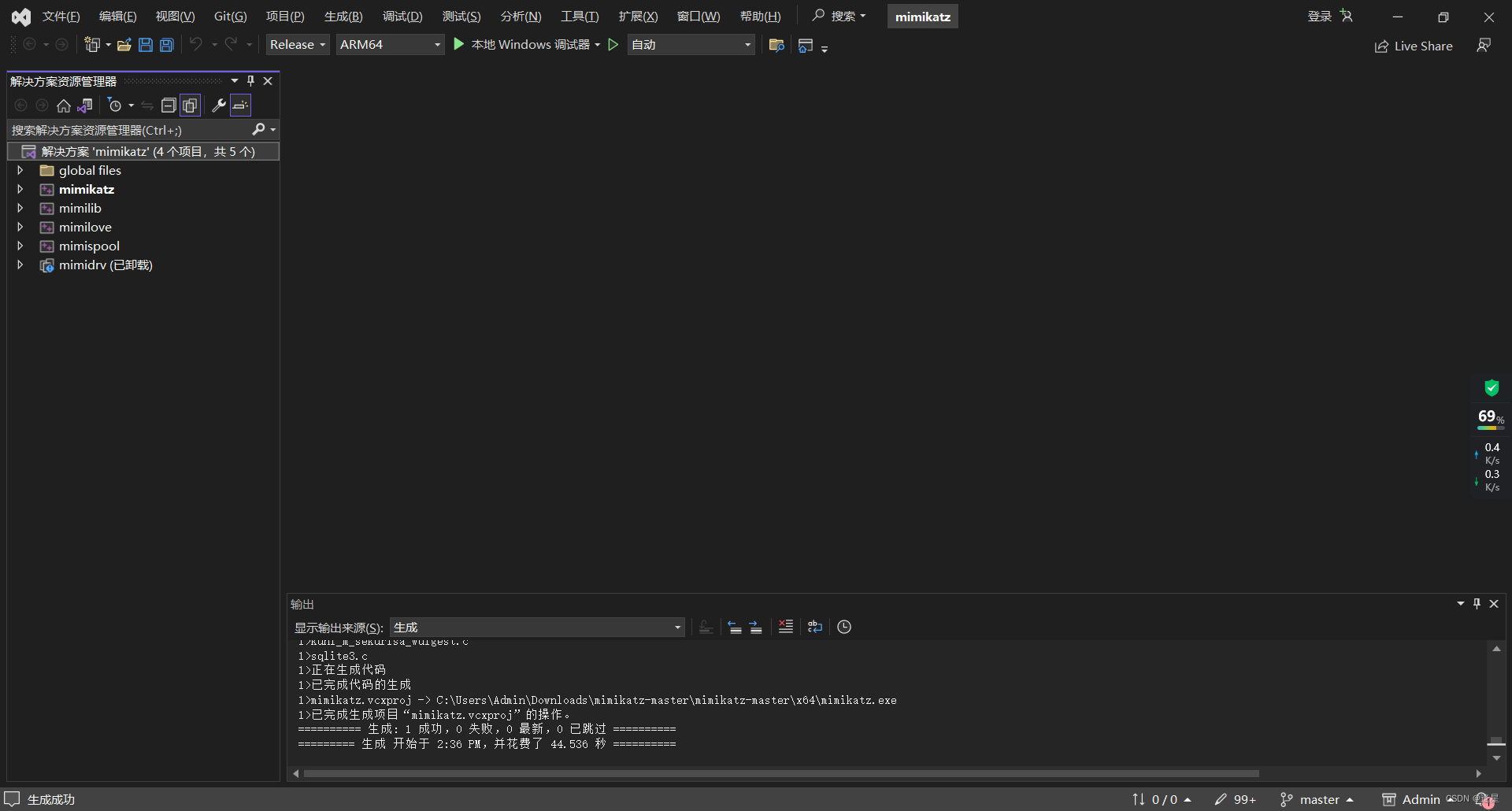Switch views icon in Solution Explorer toolbar
This screenshot has height=811, width=1512.
click(x=85, y=106)
